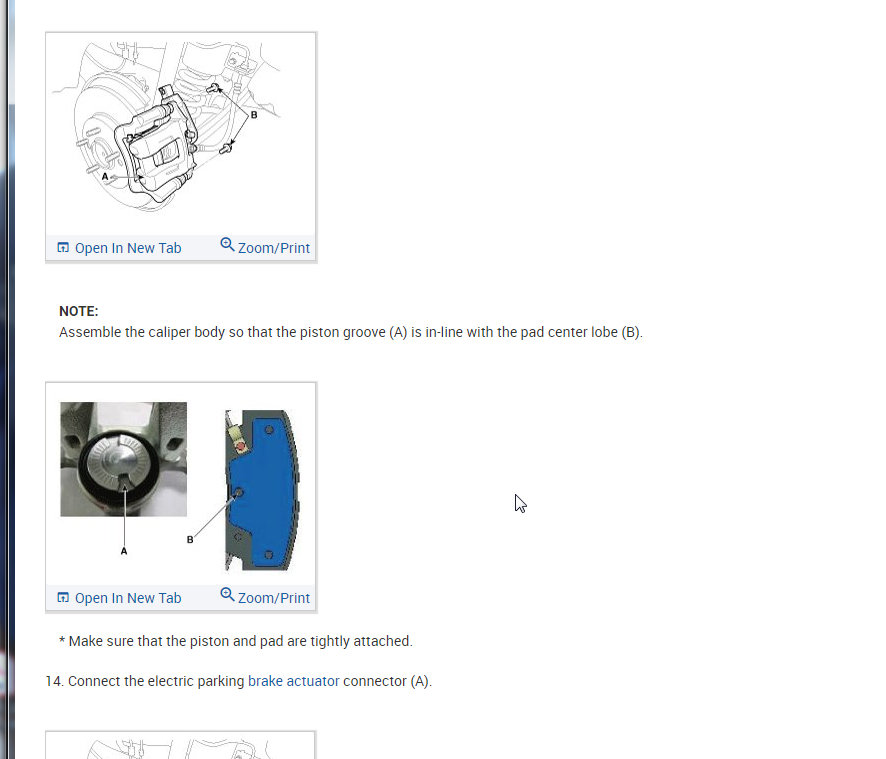This screenshot has height=759, width=886.
Task: Click the magnifier icon under the brake pad image
Action: click(x=227, y=594)
